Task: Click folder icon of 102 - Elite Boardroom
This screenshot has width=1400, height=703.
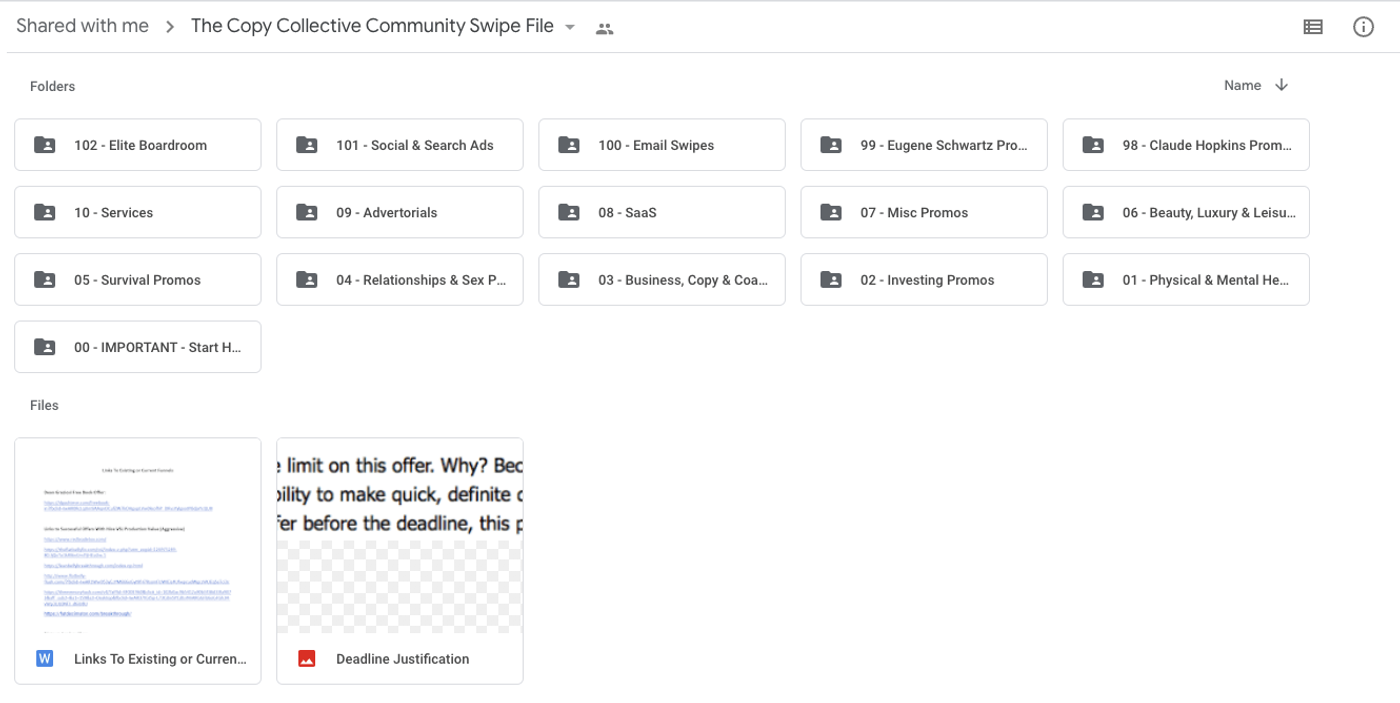Action: [45, 145]
